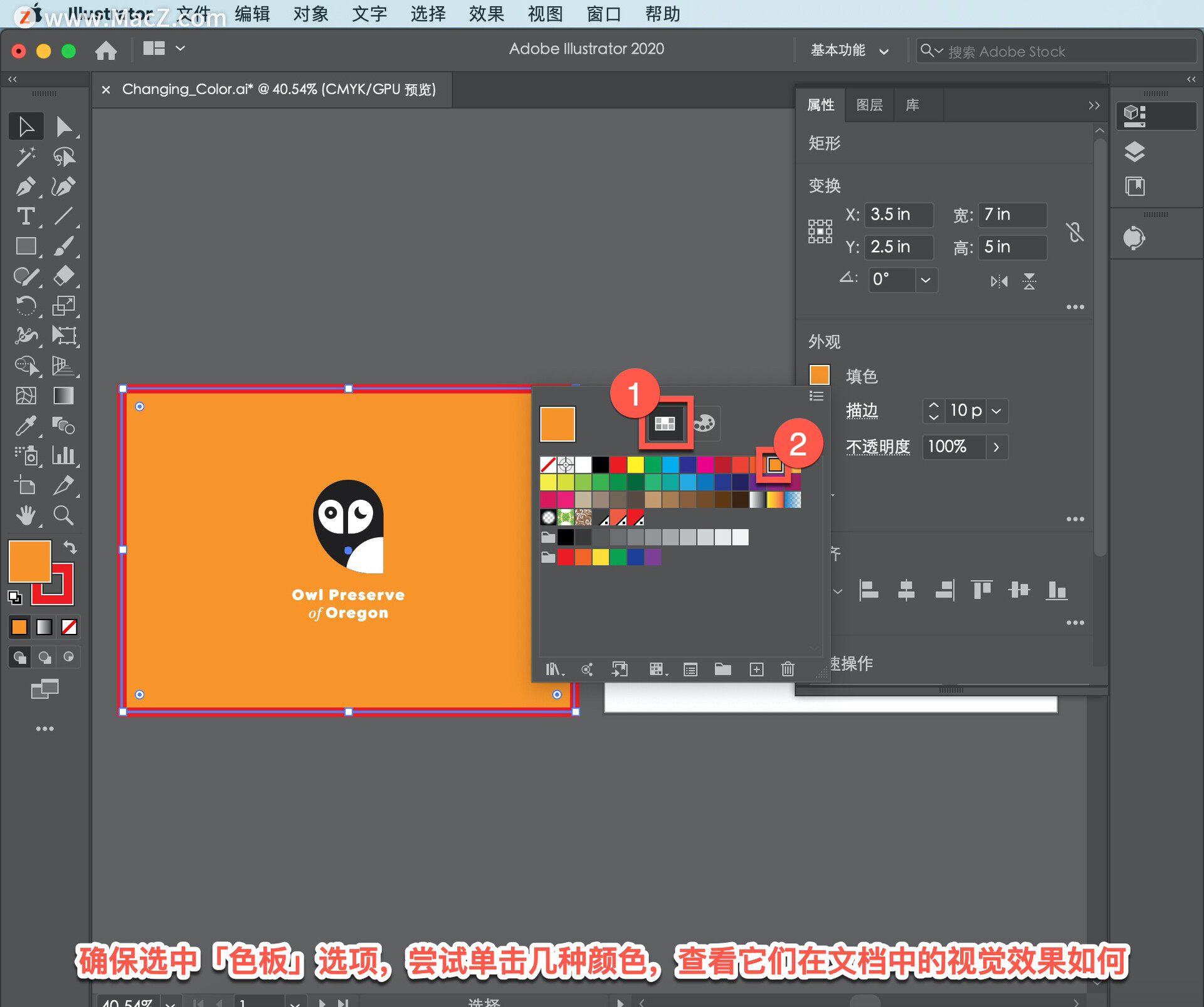Click the 不透明度 opacity link
Viewport: 1204px width, 1007px height.
[x=877, y=446]
